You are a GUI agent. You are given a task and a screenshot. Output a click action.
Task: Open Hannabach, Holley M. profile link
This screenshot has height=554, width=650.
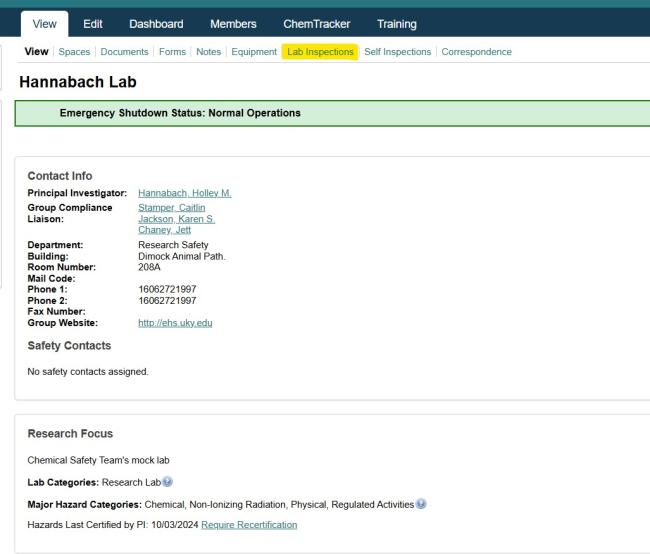pos(184,193)
